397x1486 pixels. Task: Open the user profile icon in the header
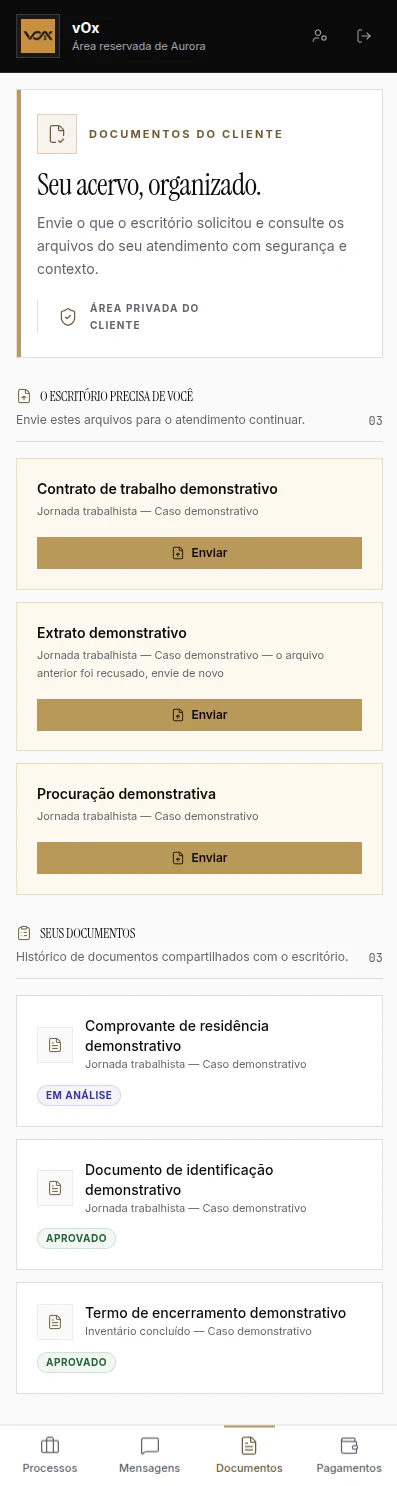[x=319, y=36]
